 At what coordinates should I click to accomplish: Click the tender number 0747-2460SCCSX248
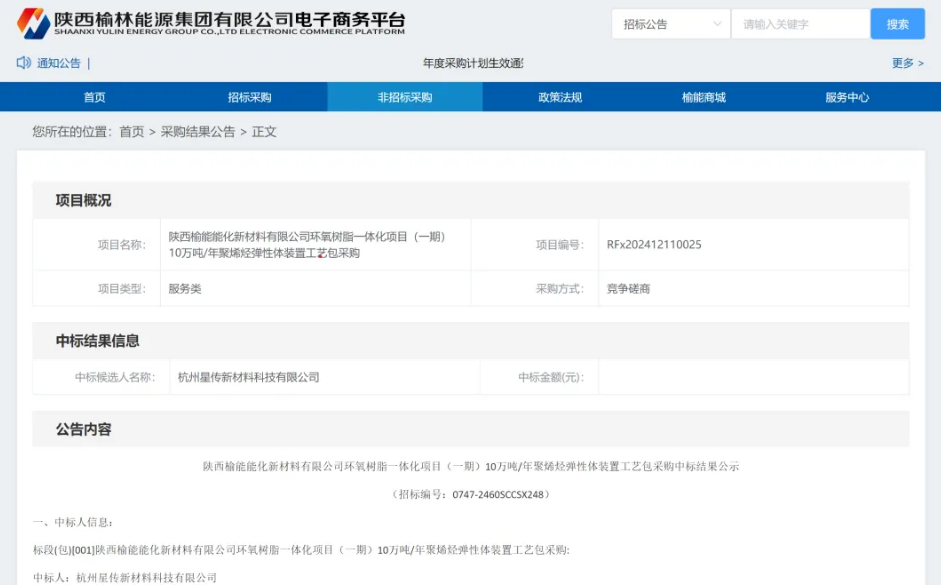click(498, 494)
